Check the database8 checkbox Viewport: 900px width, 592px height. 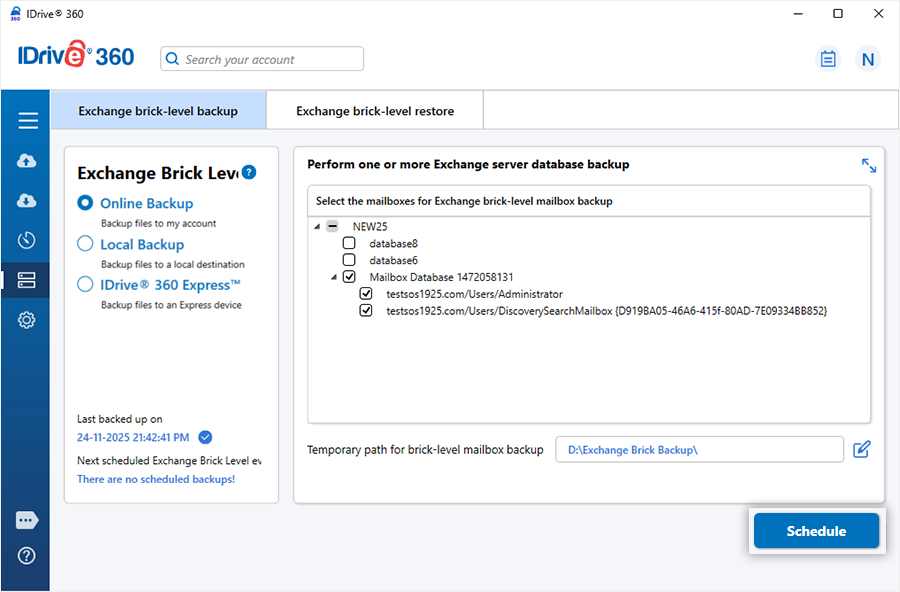coord(349,243)
